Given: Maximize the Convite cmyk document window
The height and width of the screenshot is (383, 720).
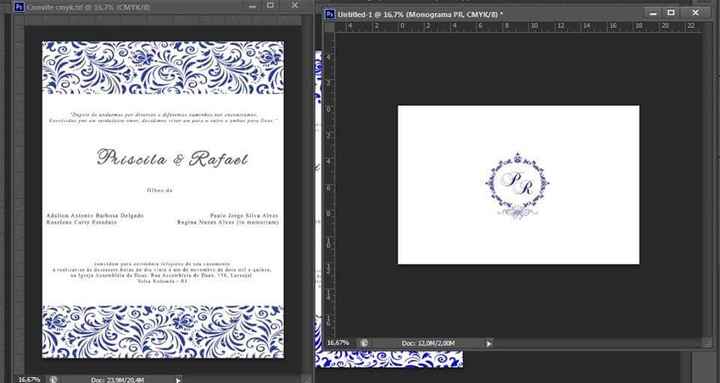Looking at the screenshot, I should [270, 6].
